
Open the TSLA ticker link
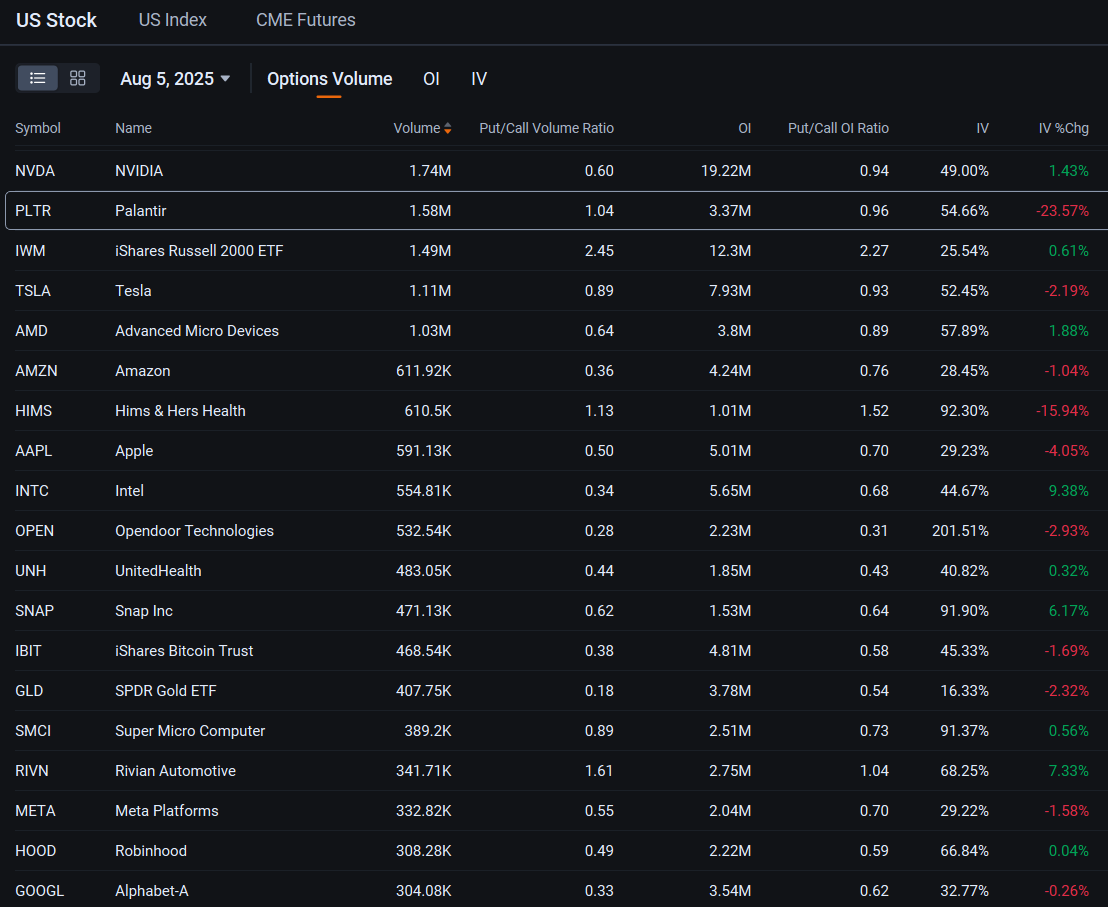[33, 291]
